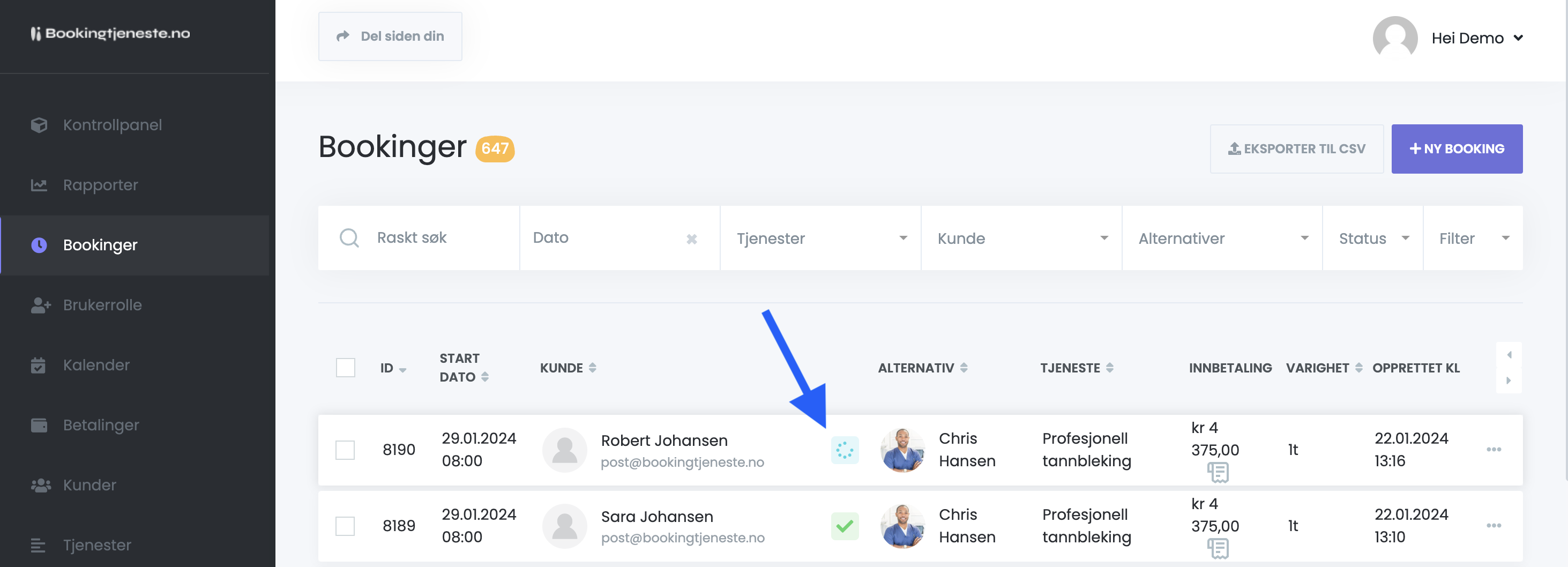
Task: Open the three-dot actions menu for booking 8189
Action: (x=1493, y=526)
